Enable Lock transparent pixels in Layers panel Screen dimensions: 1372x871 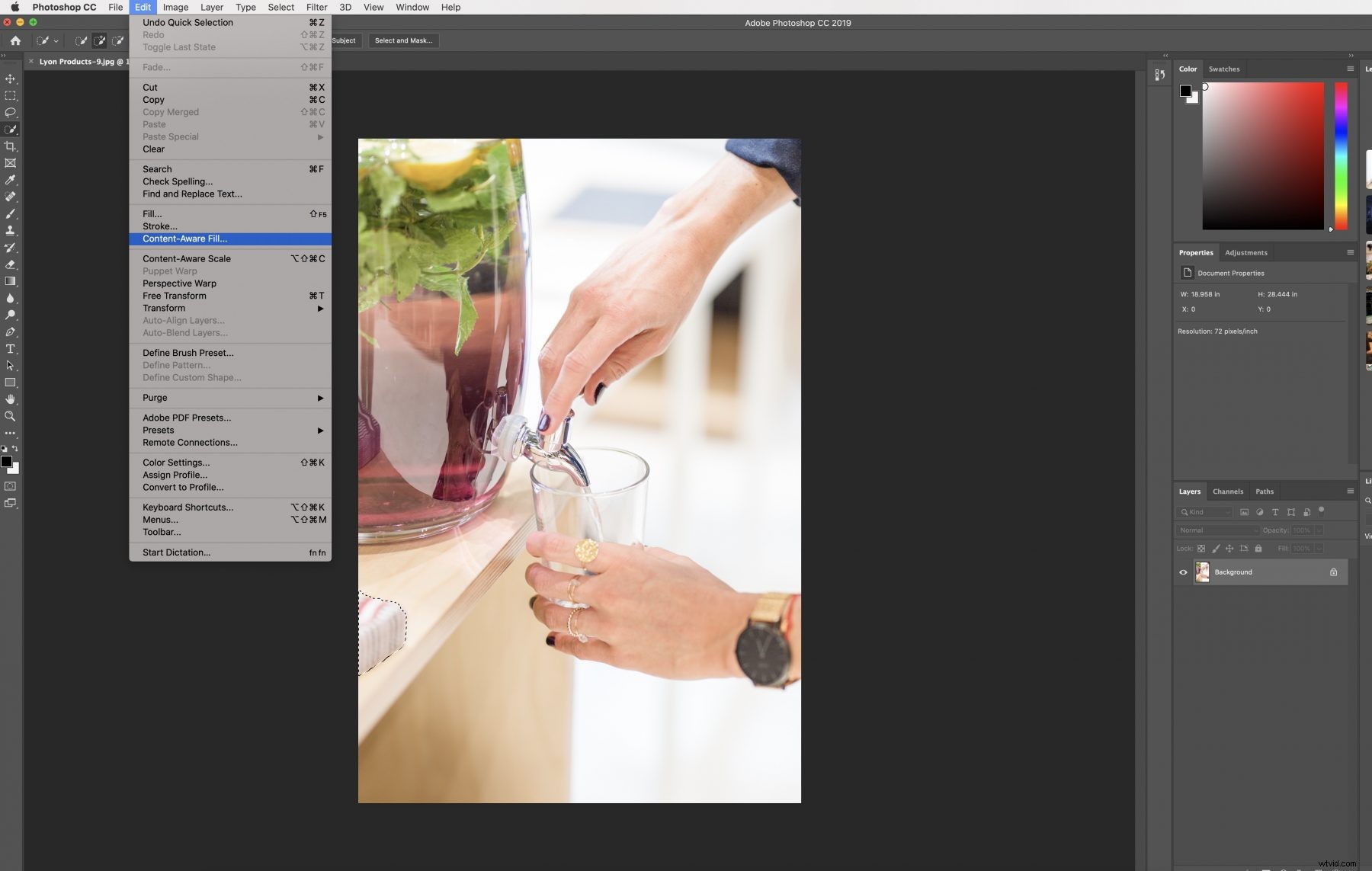tap(1202, 548)
